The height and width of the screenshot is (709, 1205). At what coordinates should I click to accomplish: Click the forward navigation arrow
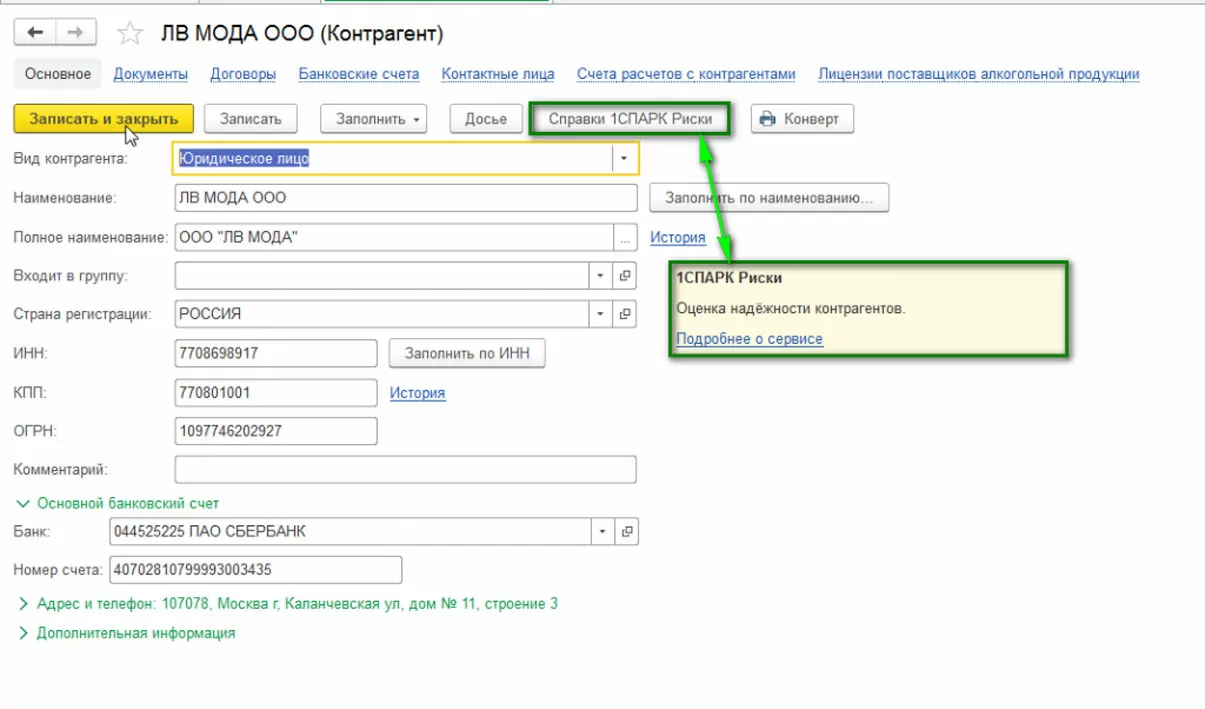75,33
